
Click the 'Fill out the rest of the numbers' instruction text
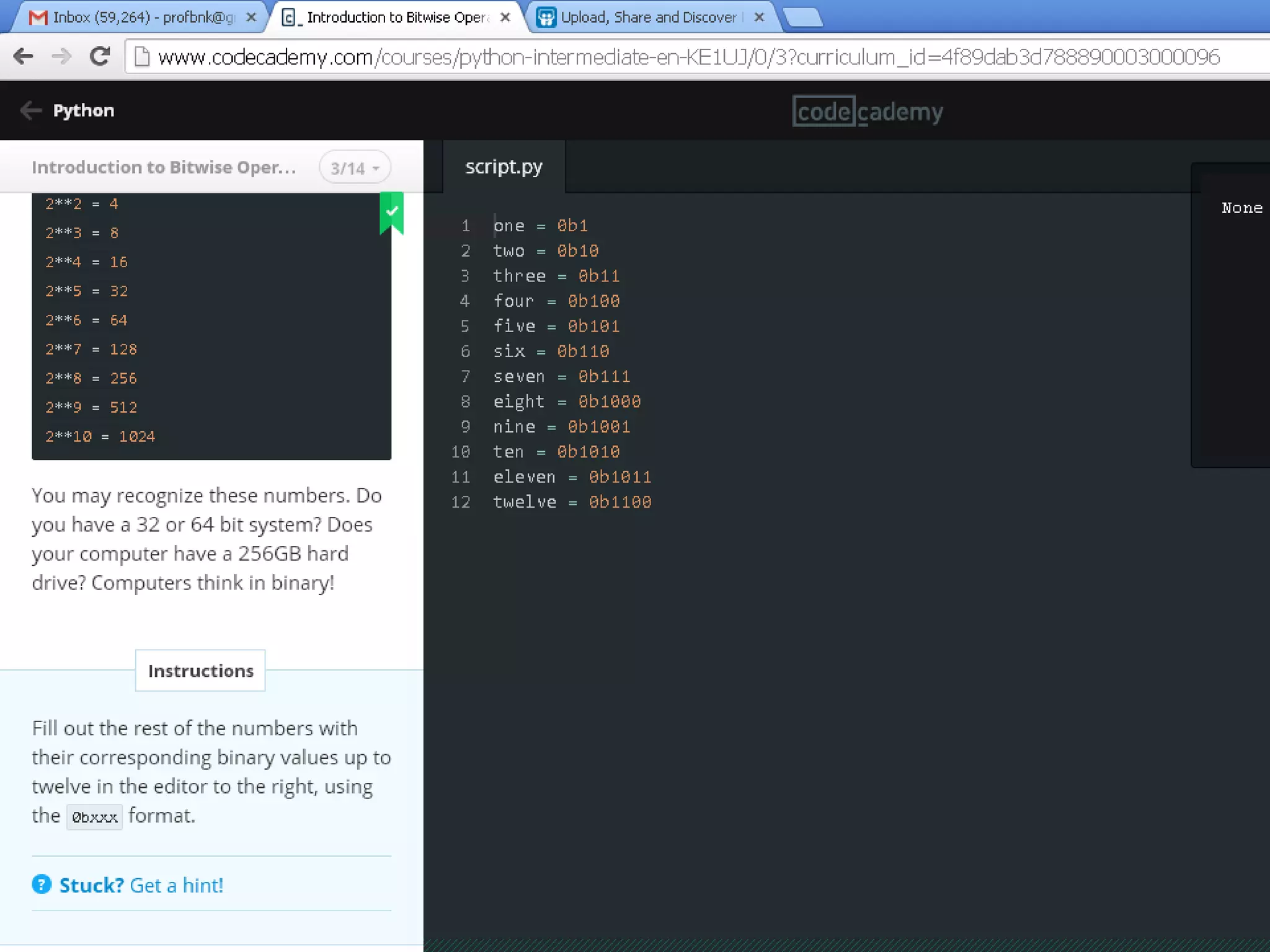click(211, 772)
